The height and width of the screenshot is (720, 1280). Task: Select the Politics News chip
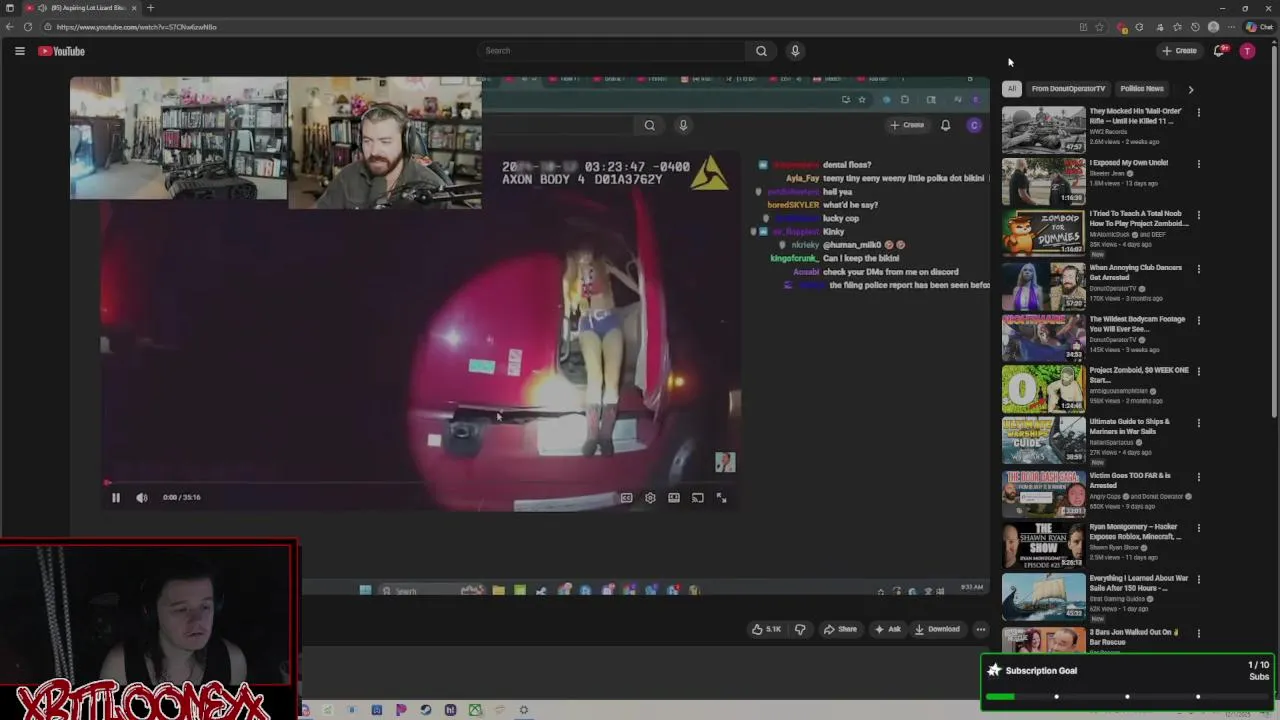coord(1141,89)
